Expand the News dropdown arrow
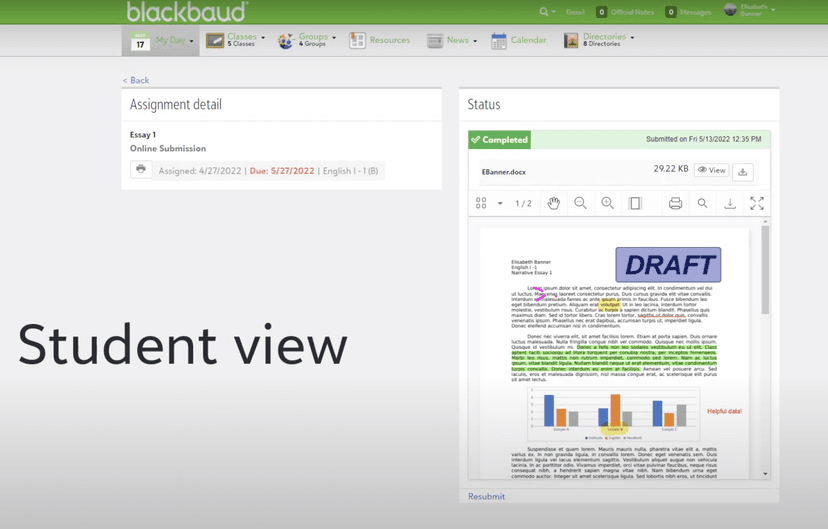The height and width of the screenshot is (529, 828). coord(475,41)
